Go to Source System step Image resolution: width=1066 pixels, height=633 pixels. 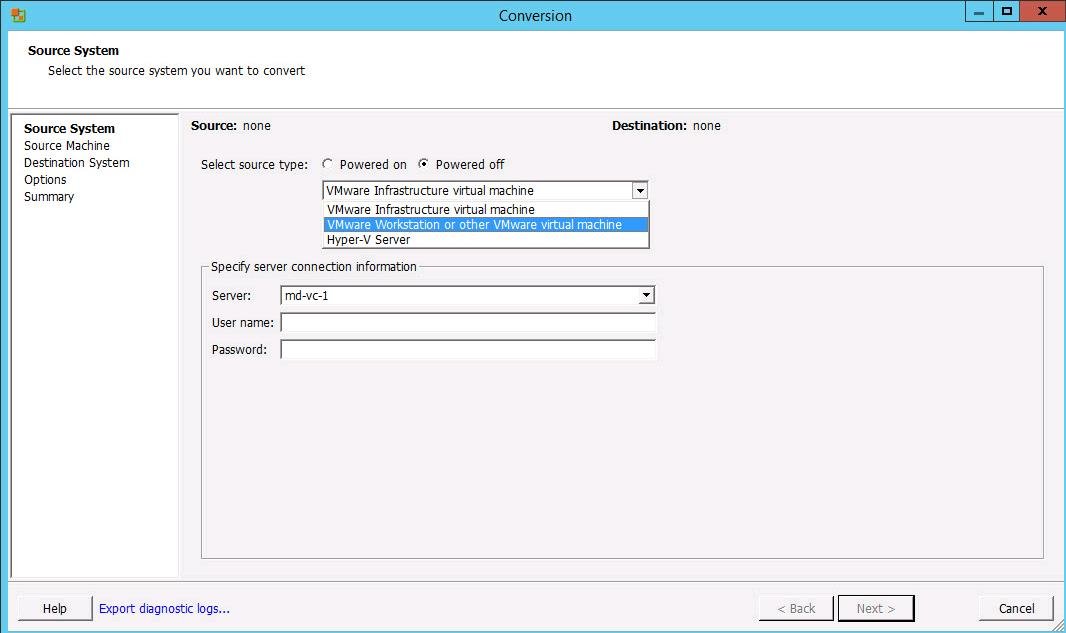tap(69, 129)
